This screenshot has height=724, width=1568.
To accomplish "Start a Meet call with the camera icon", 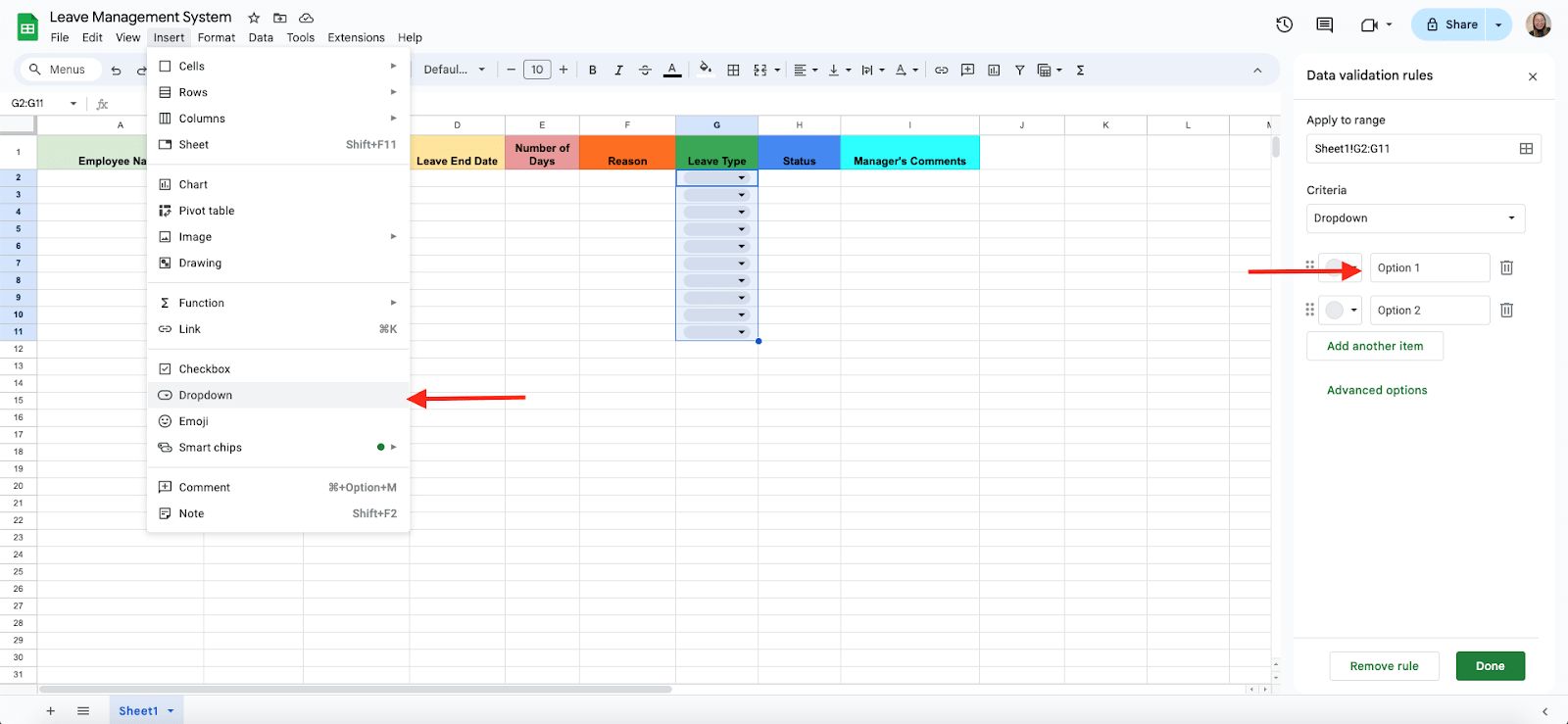I will 1369,24.
